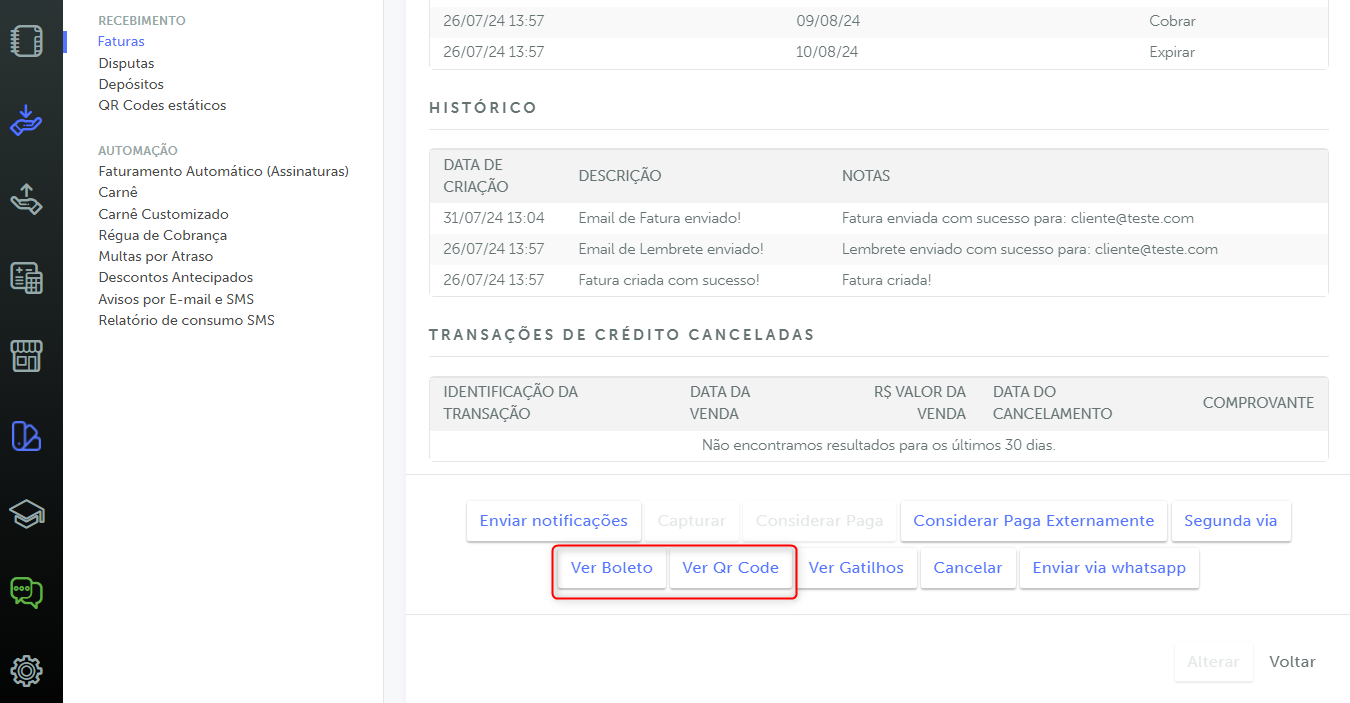Screen dimensions: 1350x703
Task: Click Voltar to go back
Action: click(x=1292, y=662)
